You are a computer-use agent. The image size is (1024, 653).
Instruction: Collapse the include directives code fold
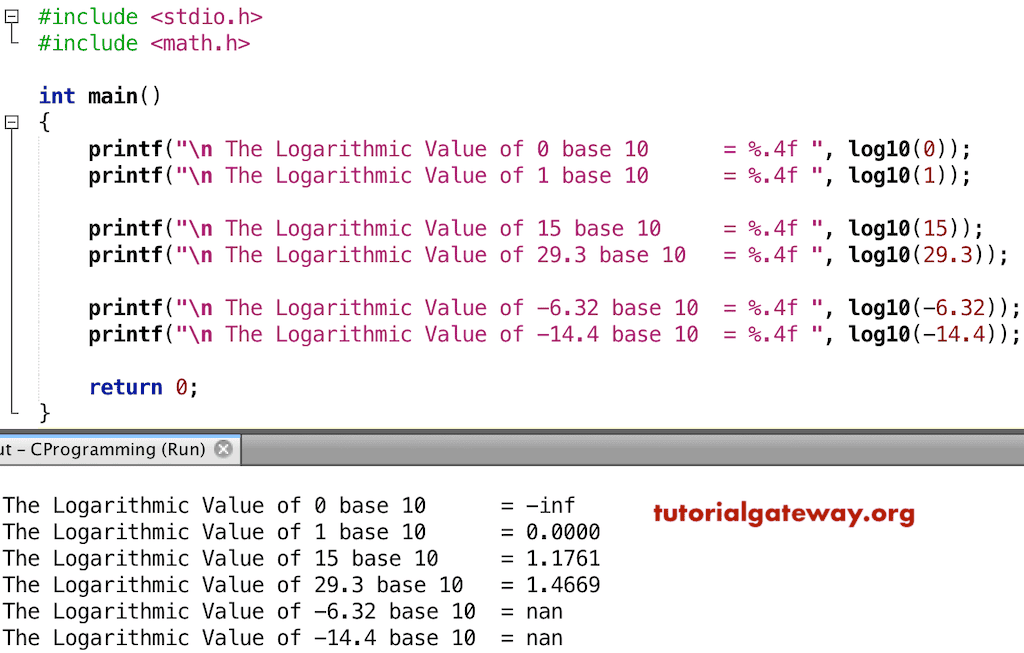(x=10, y=16)
